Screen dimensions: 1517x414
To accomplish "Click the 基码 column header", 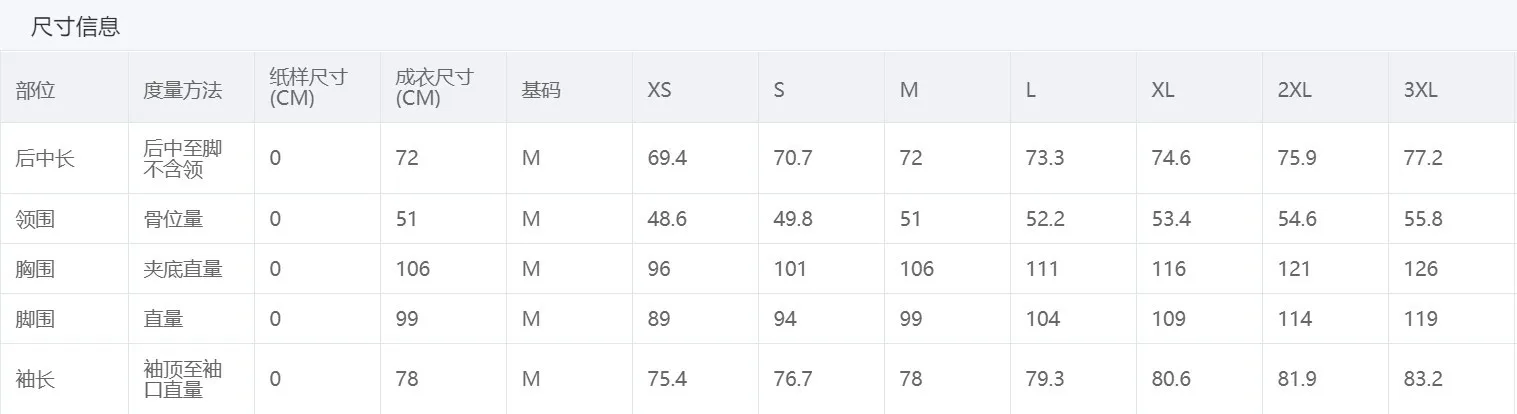I will (541, 90).
